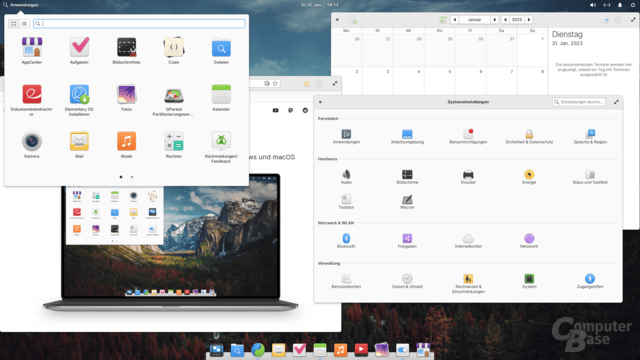Open Musik app from the dock
Screen dimensions: 640x360
pyautogui.click(x=340, y=349)
